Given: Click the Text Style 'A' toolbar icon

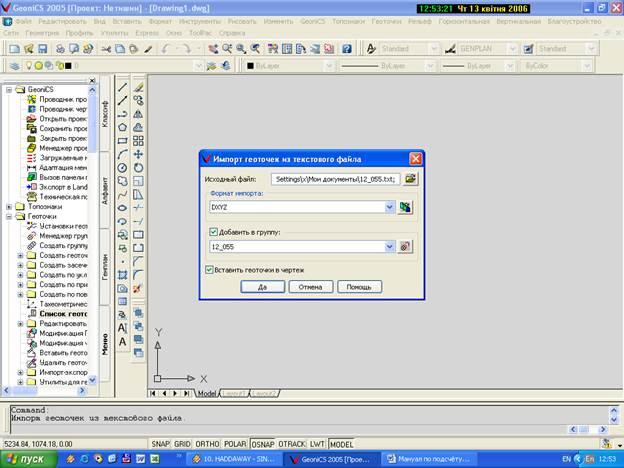Looking at the screenshot, I should coord(371,49).
